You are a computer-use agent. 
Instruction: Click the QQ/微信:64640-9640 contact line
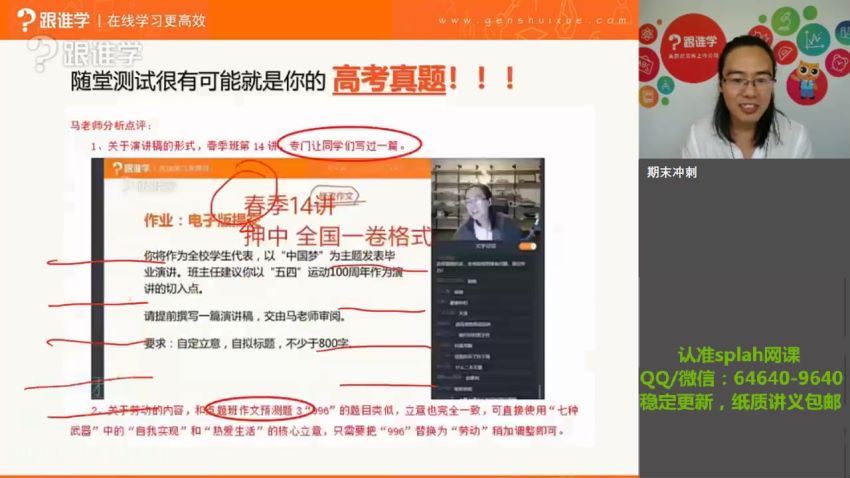tap(741, 378)
